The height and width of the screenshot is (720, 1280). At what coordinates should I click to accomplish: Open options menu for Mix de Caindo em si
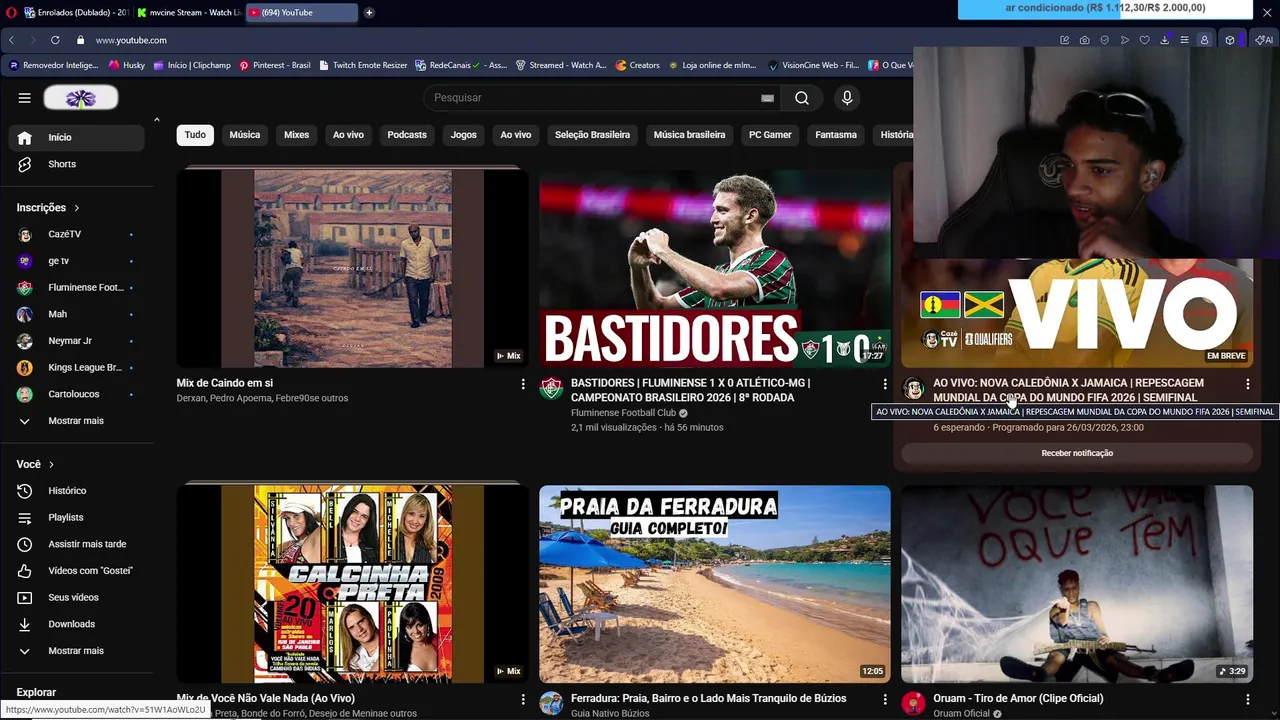(x=522, y=384)
